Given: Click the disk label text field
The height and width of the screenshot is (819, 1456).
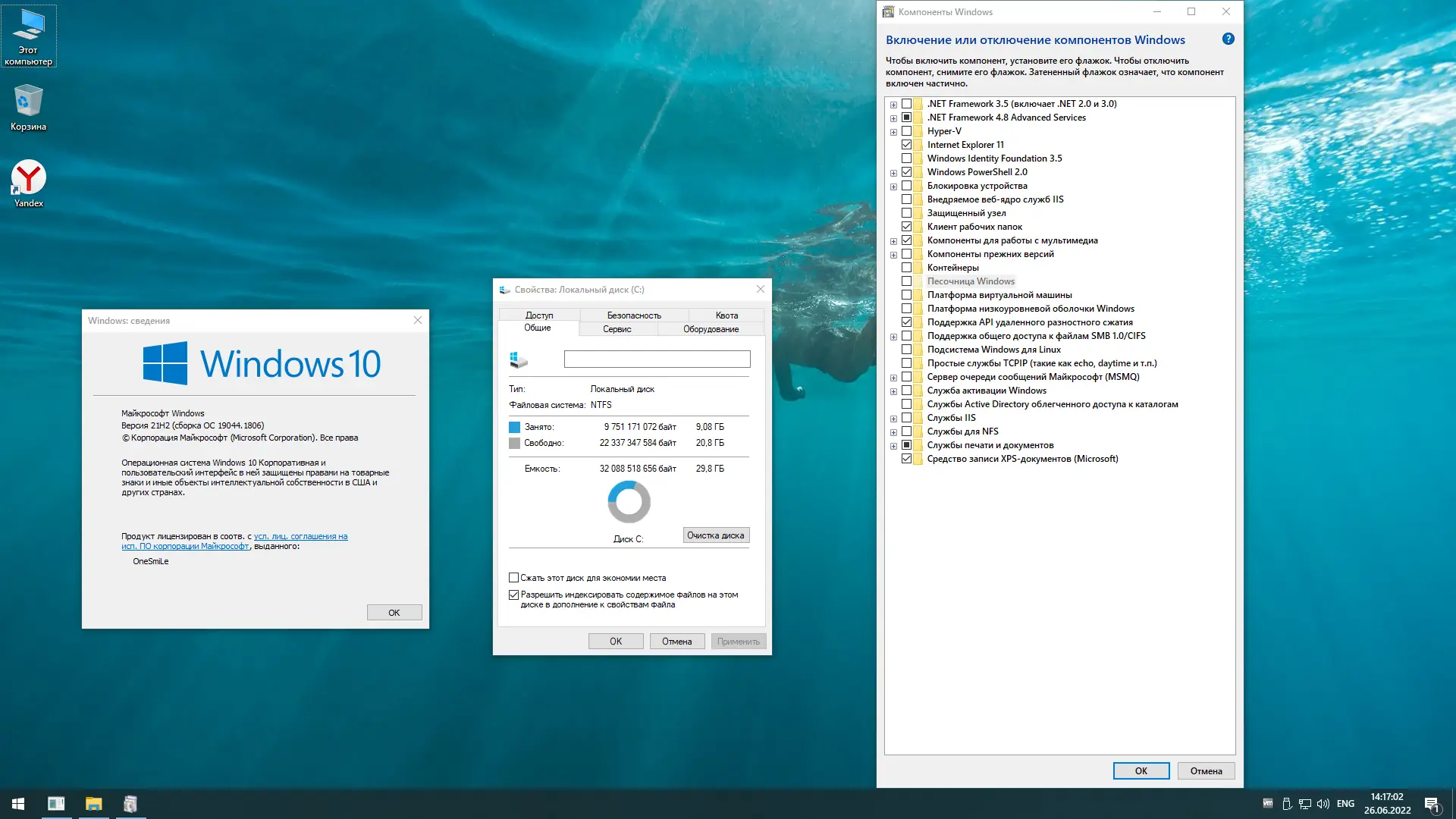Looking at the screenshot, I should click(657, 359).
